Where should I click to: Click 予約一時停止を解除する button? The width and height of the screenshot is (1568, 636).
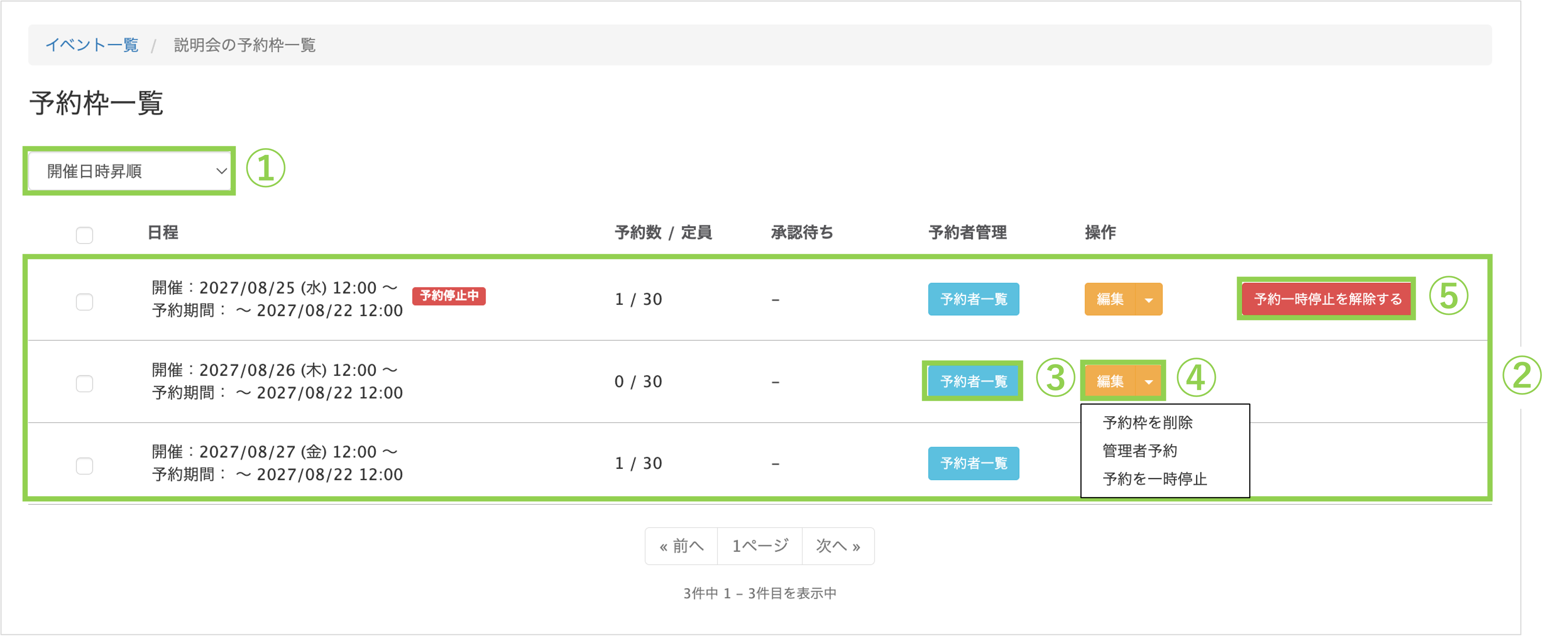1327,300
